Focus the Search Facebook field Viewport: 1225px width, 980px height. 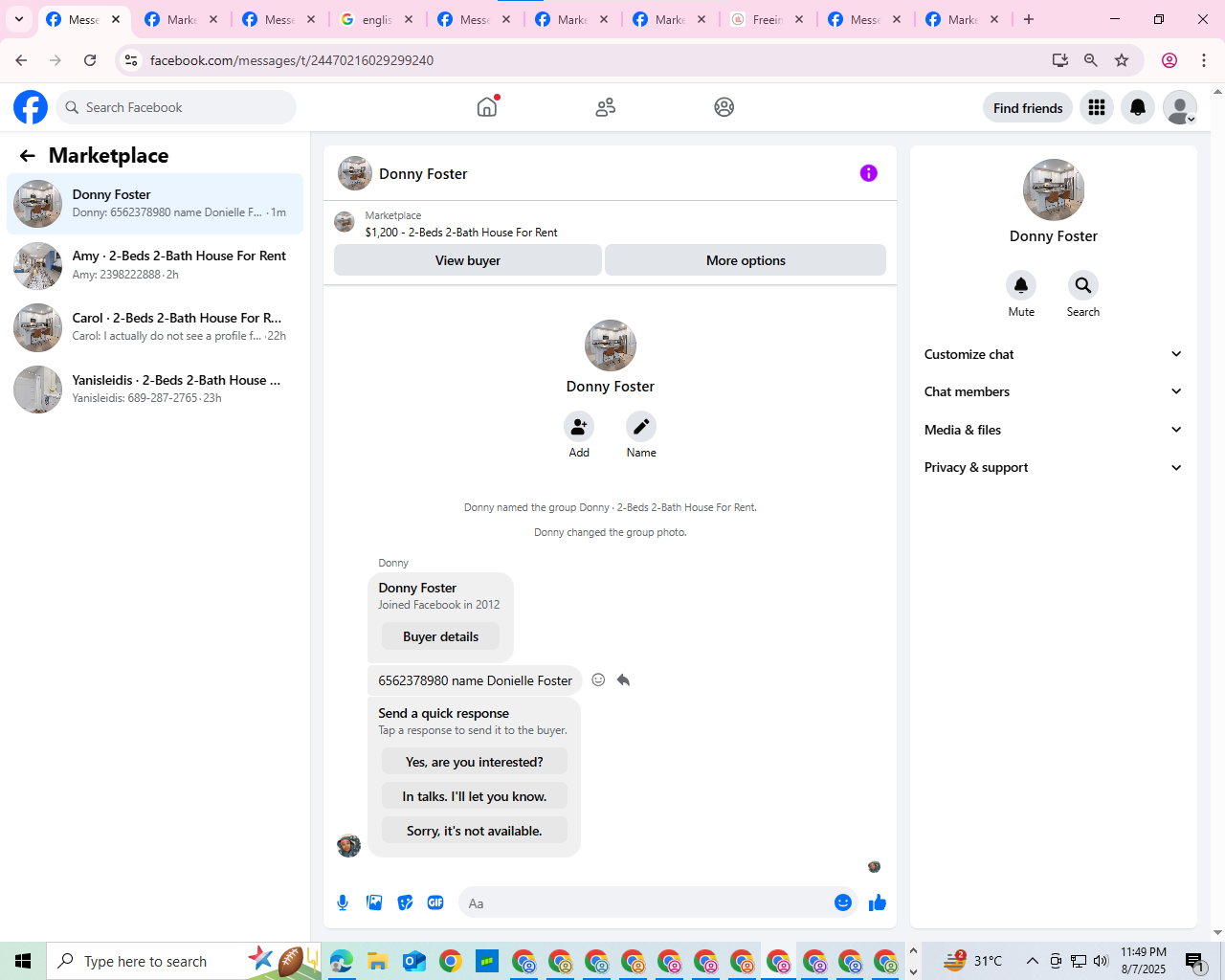(x=176, y=107)
